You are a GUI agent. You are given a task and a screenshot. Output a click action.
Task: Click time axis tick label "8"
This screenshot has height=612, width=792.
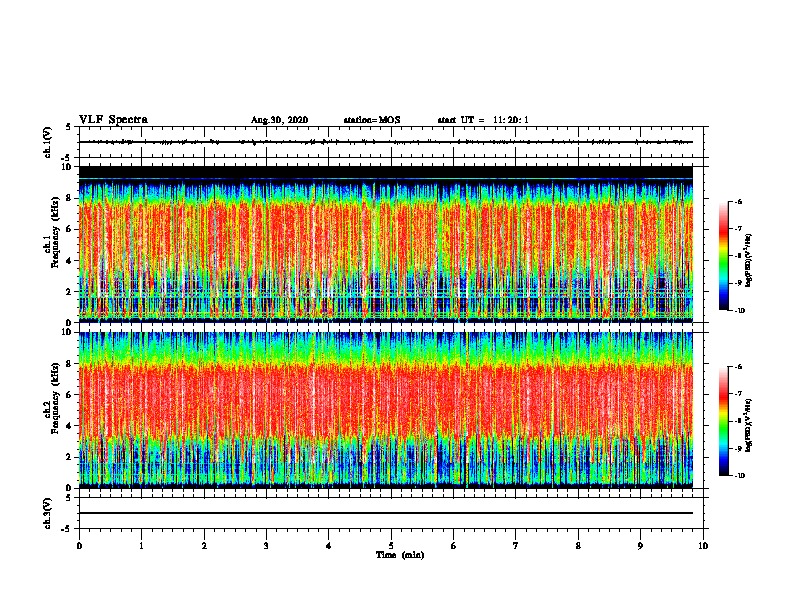click(x=578, y=546)
